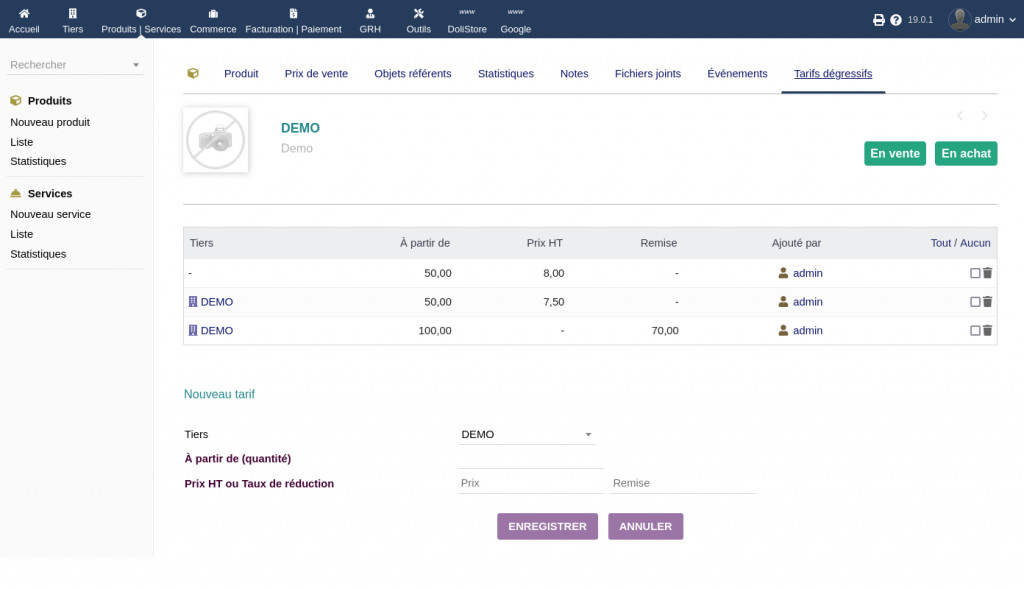Screen dimensions: 1024x589
Task: Delete the 100,00 quantity DEMO row
Action: 987,331
